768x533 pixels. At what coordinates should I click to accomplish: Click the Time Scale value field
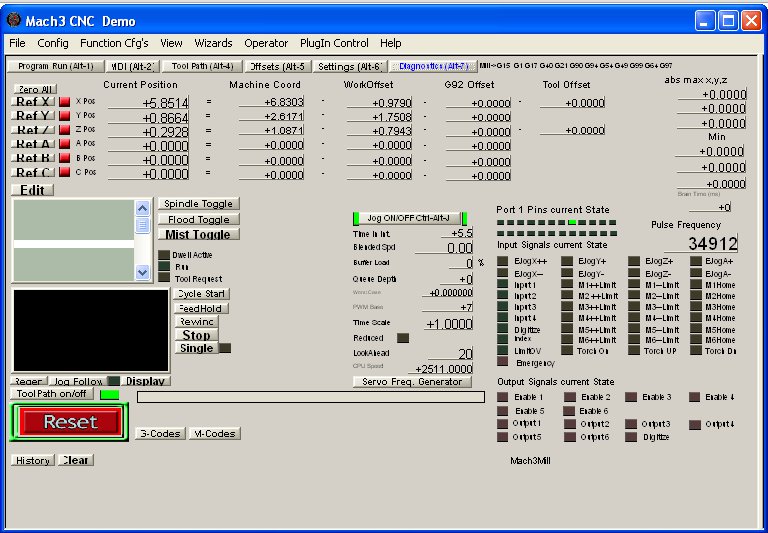point(448,324)
